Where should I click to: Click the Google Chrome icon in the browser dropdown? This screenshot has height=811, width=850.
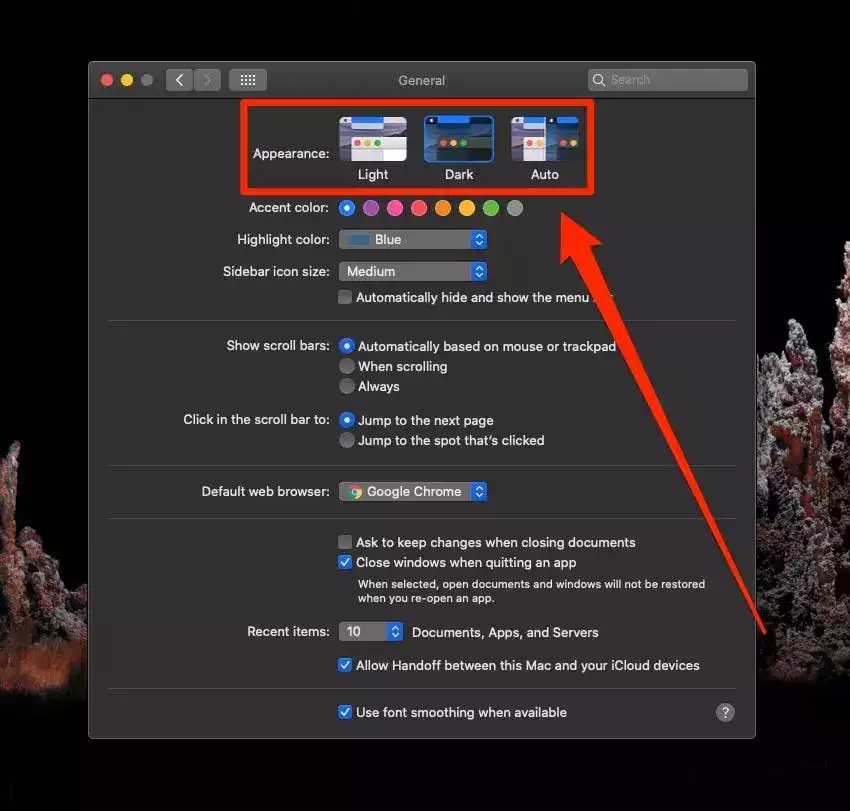coord(355,492)
